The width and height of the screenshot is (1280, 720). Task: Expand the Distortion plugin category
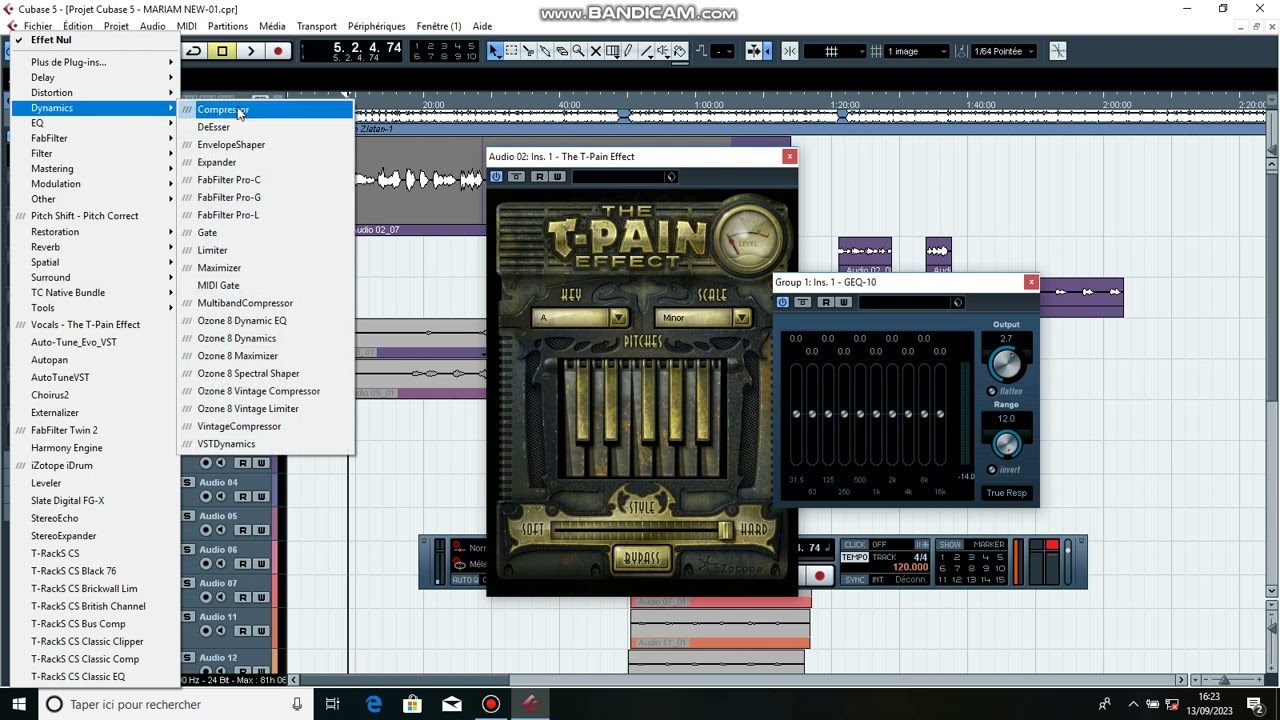(x=95, y=92)
